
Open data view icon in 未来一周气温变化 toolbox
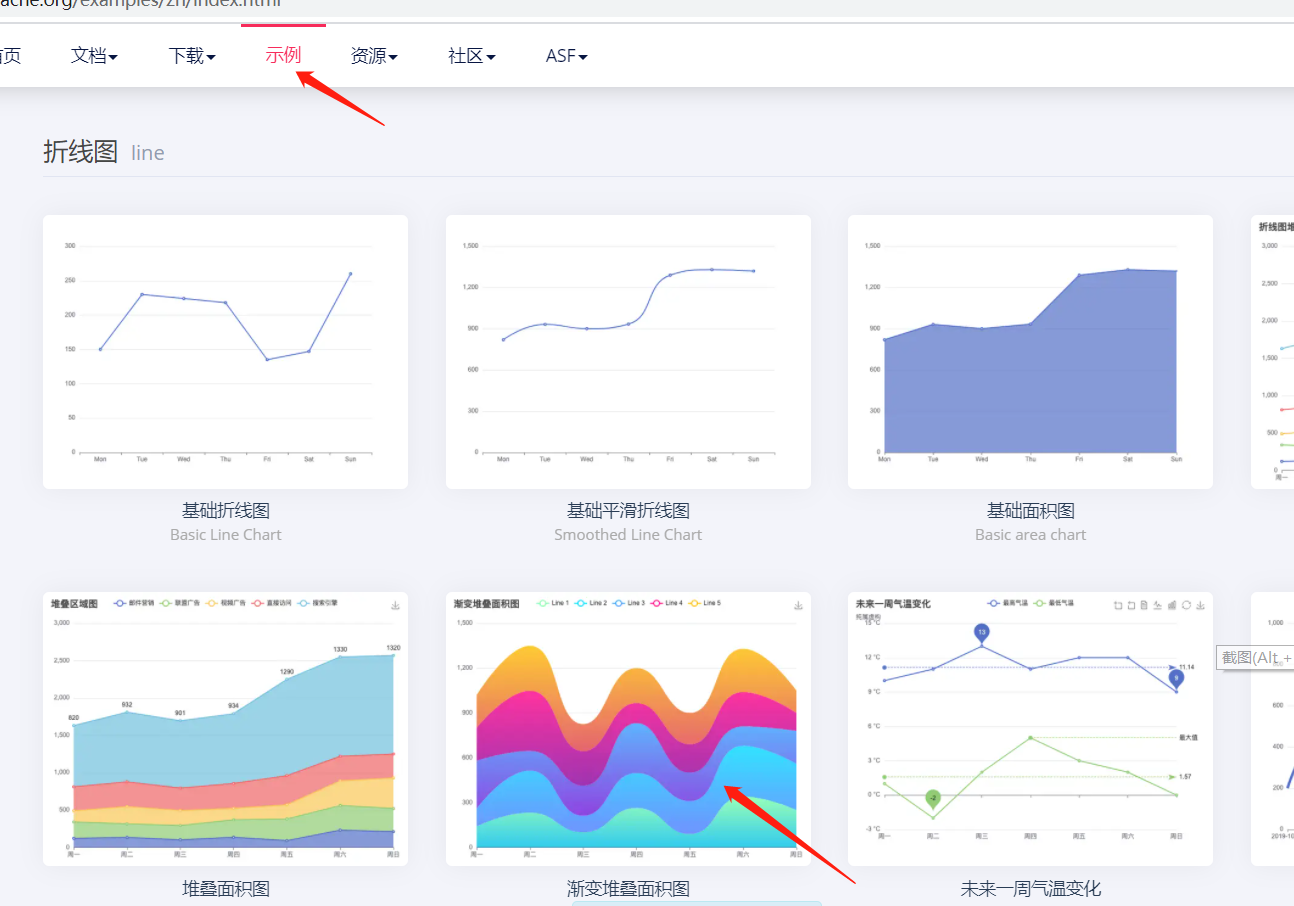[x=1144, y=605]
